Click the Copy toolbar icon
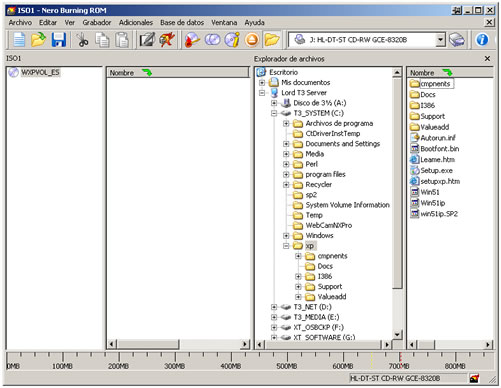 [102, 40]
